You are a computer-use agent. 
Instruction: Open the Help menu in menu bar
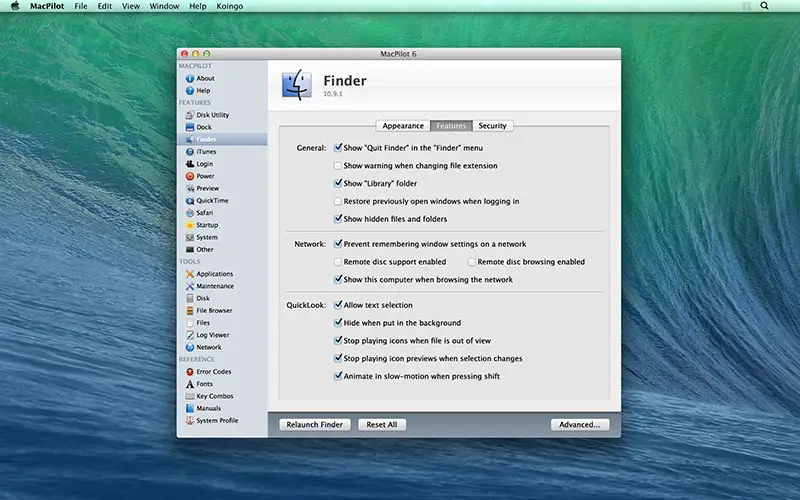pos(198,6)
